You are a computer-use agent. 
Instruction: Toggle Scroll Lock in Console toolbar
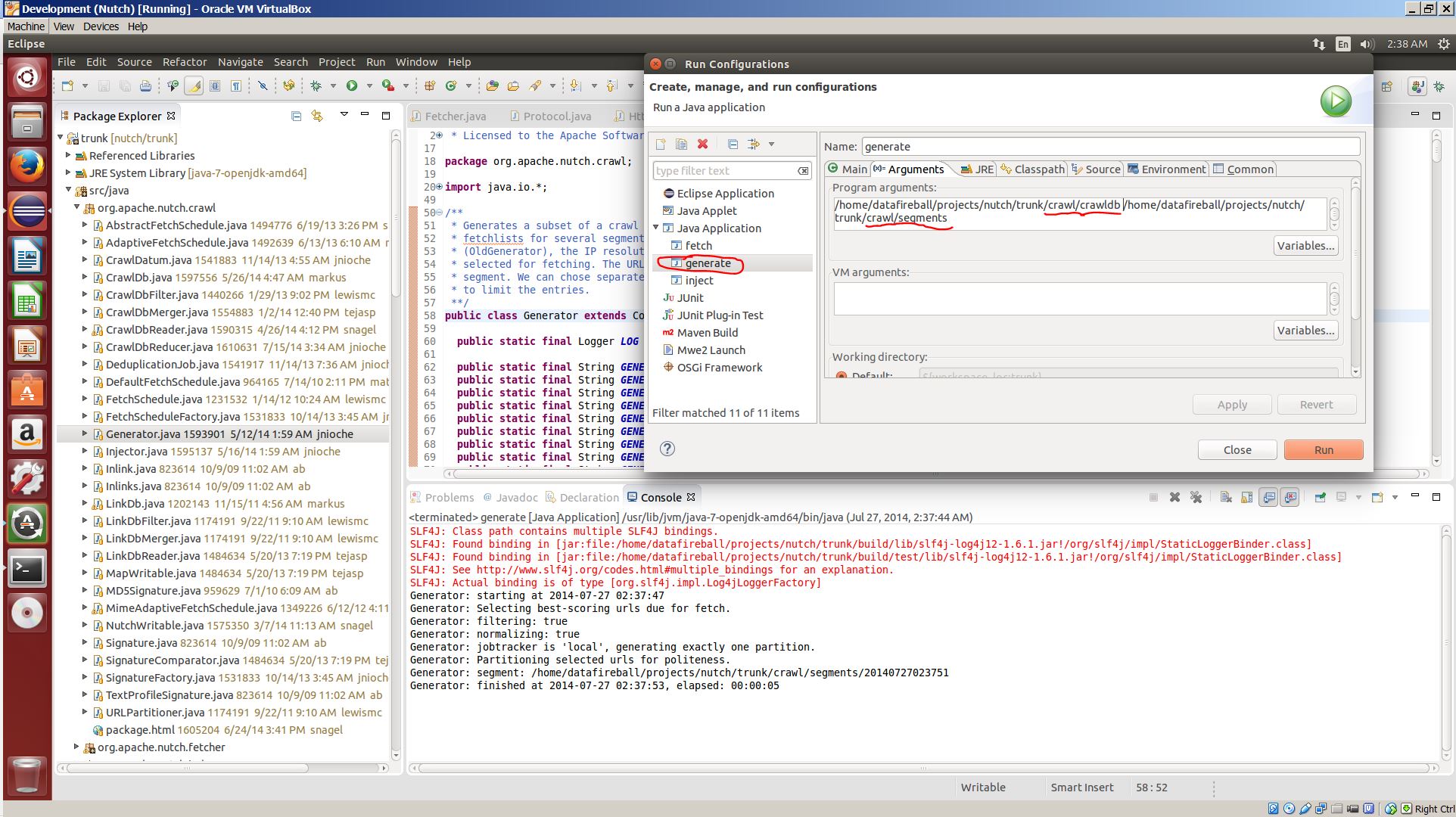pyautogui.click(x=1246, y=497)
